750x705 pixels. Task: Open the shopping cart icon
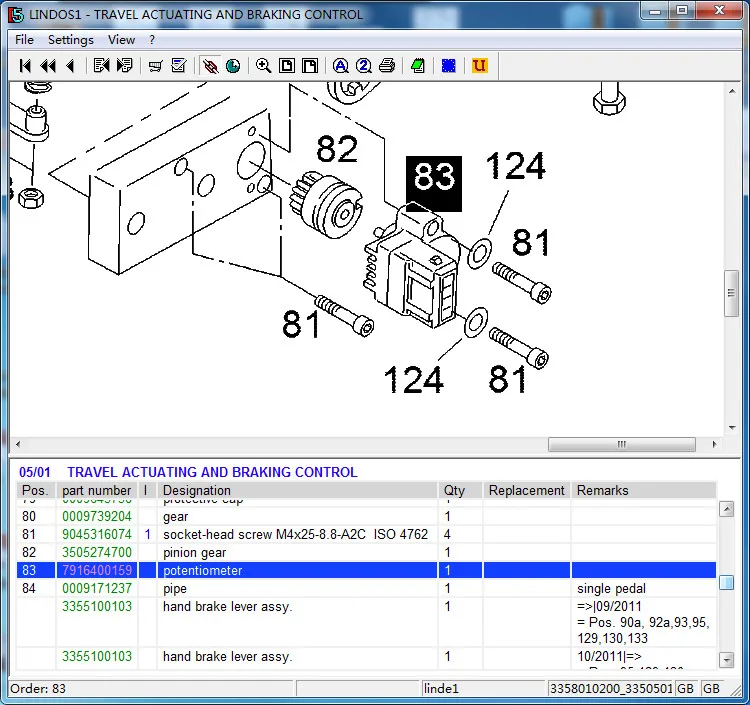[155, 66]
